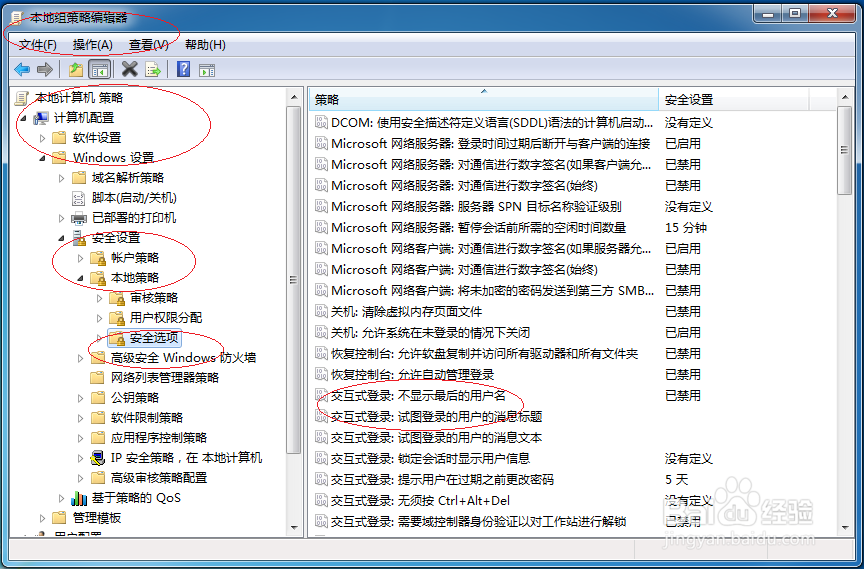Select 网络列表管理器策略 tree item
This screenshot has width=864, height=569.
click(165, 378)
